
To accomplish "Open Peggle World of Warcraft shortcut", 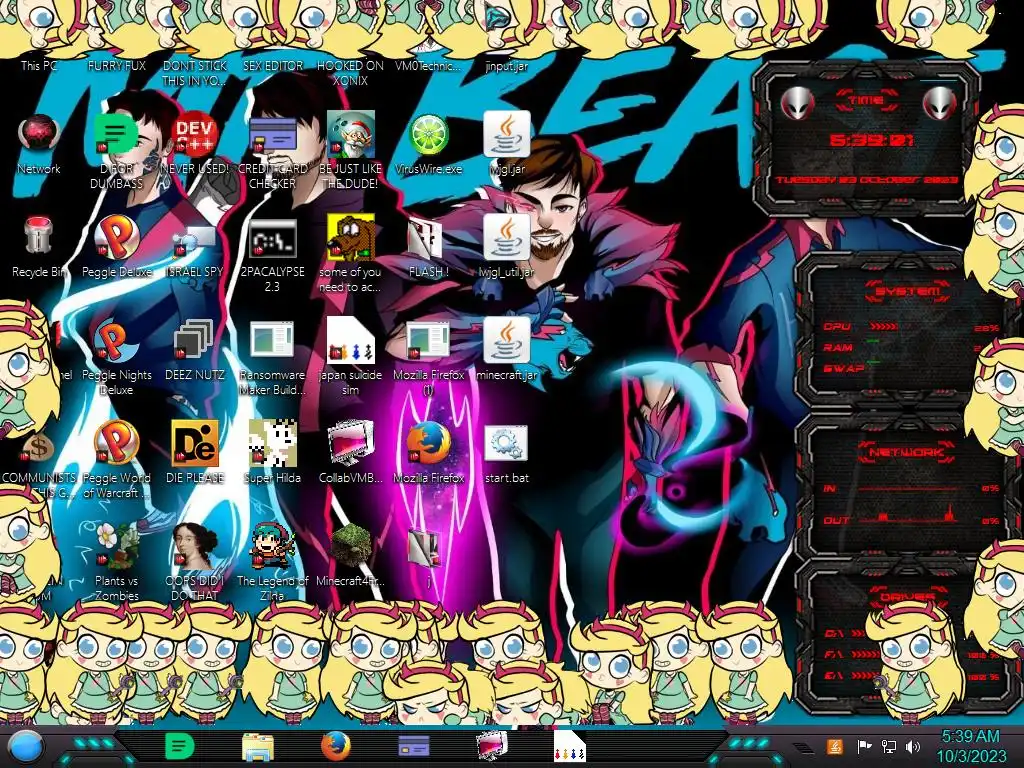I will pos(116,444).
